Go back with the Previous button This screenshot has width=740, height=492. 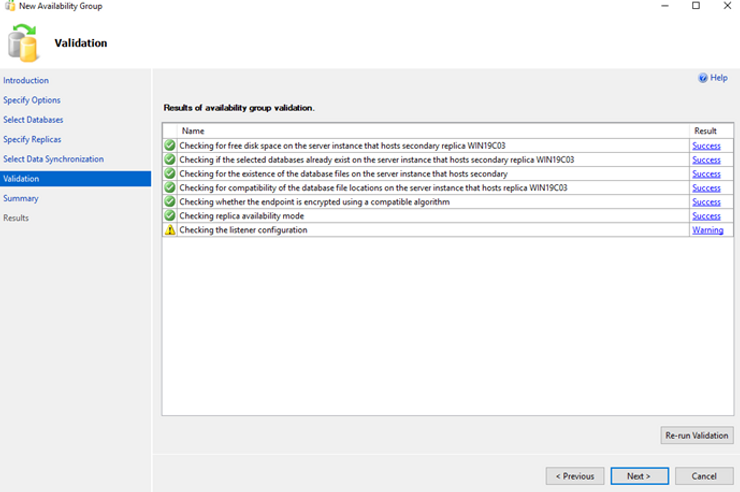(575, 476)
